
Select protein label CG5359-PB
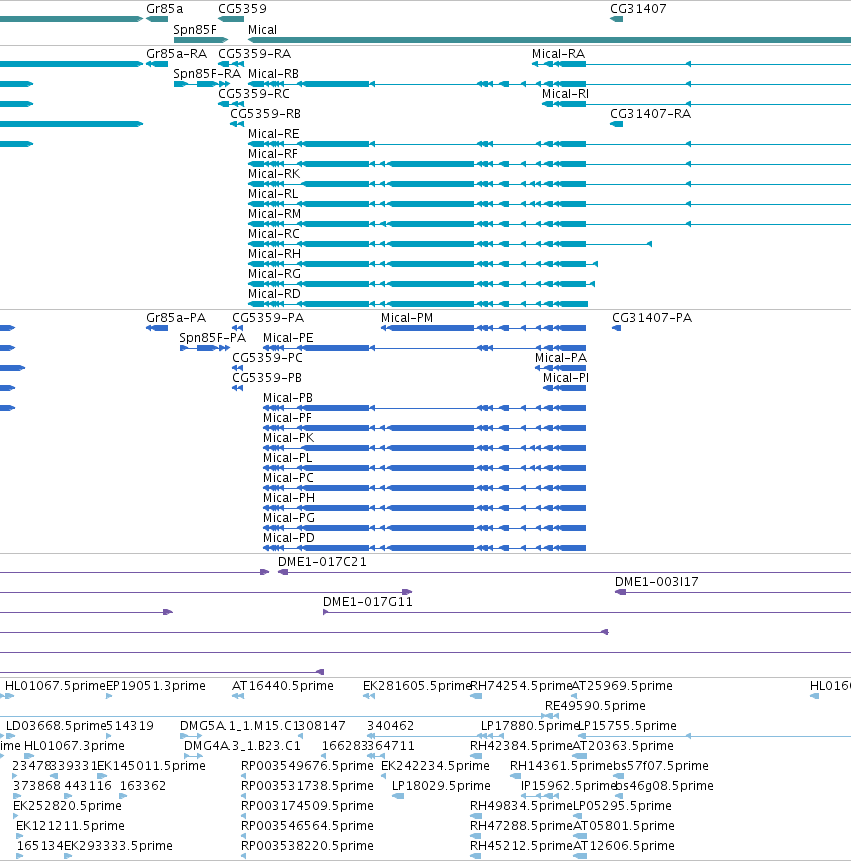[267, 378]
